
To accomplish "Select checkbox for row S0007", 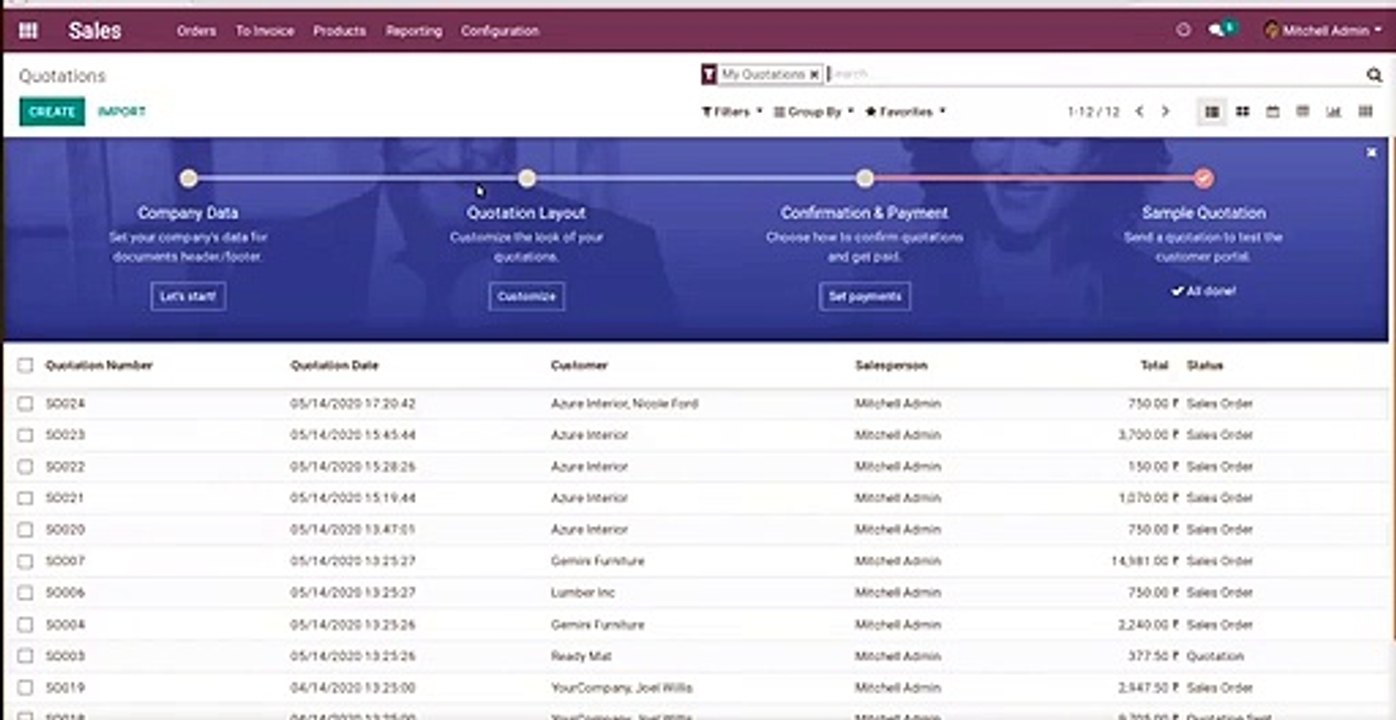I will coord(25,561).
